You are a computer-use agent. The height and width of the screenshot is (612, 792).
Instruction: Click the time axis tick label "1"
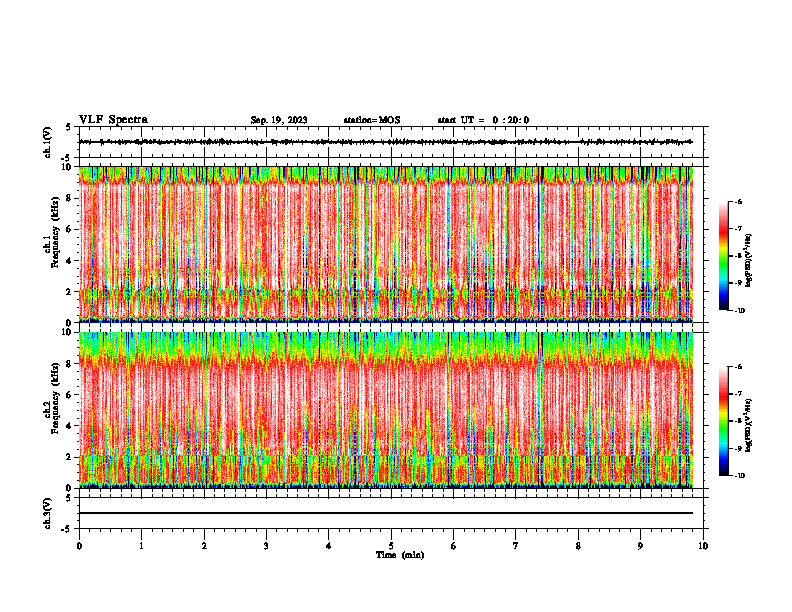coord(141,546)
